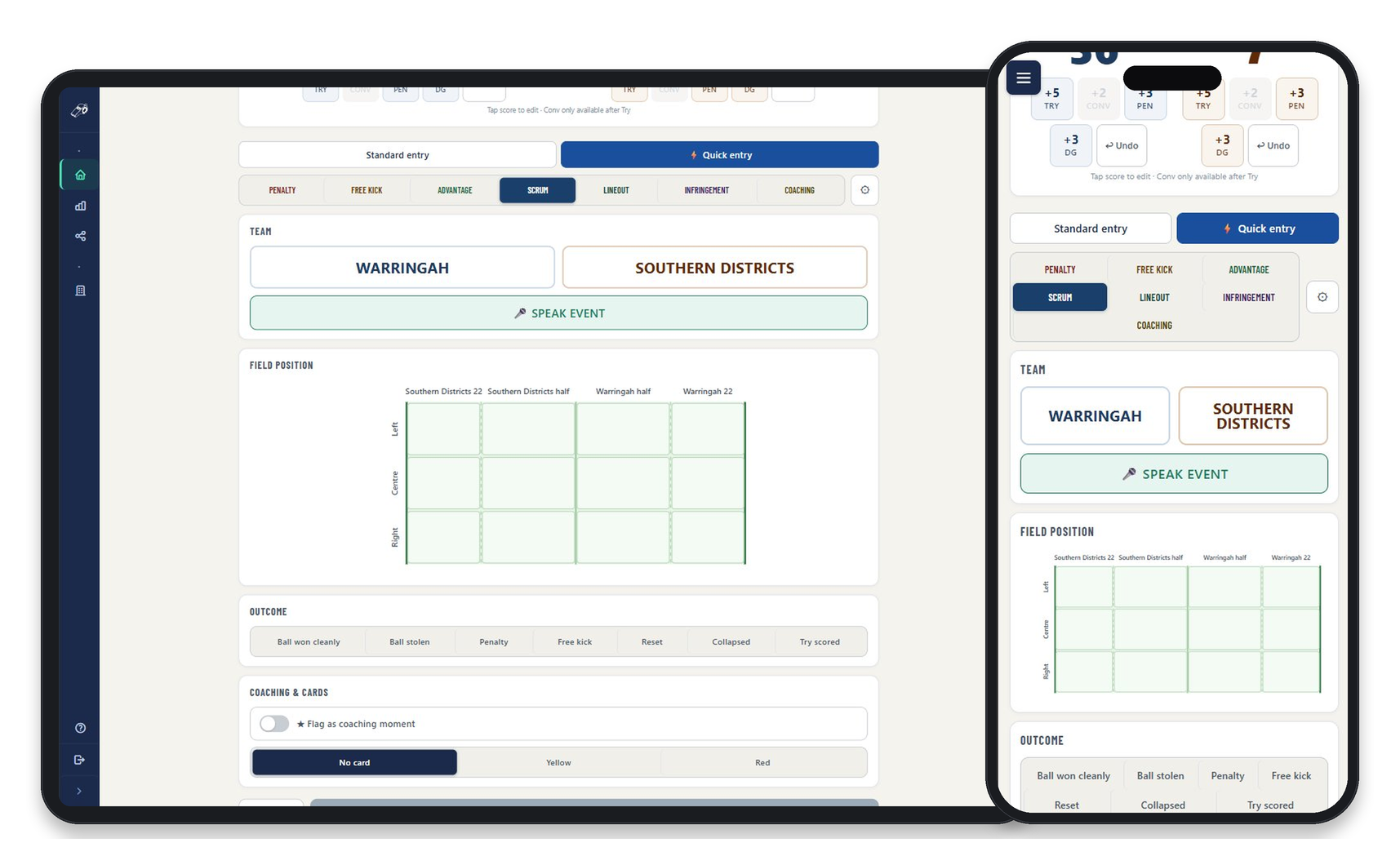Image resolution: width=1400 pixels, height=865 pixels.
Task: Click the logout icon in tablet sidebar
Action: (x=80, y=760)
